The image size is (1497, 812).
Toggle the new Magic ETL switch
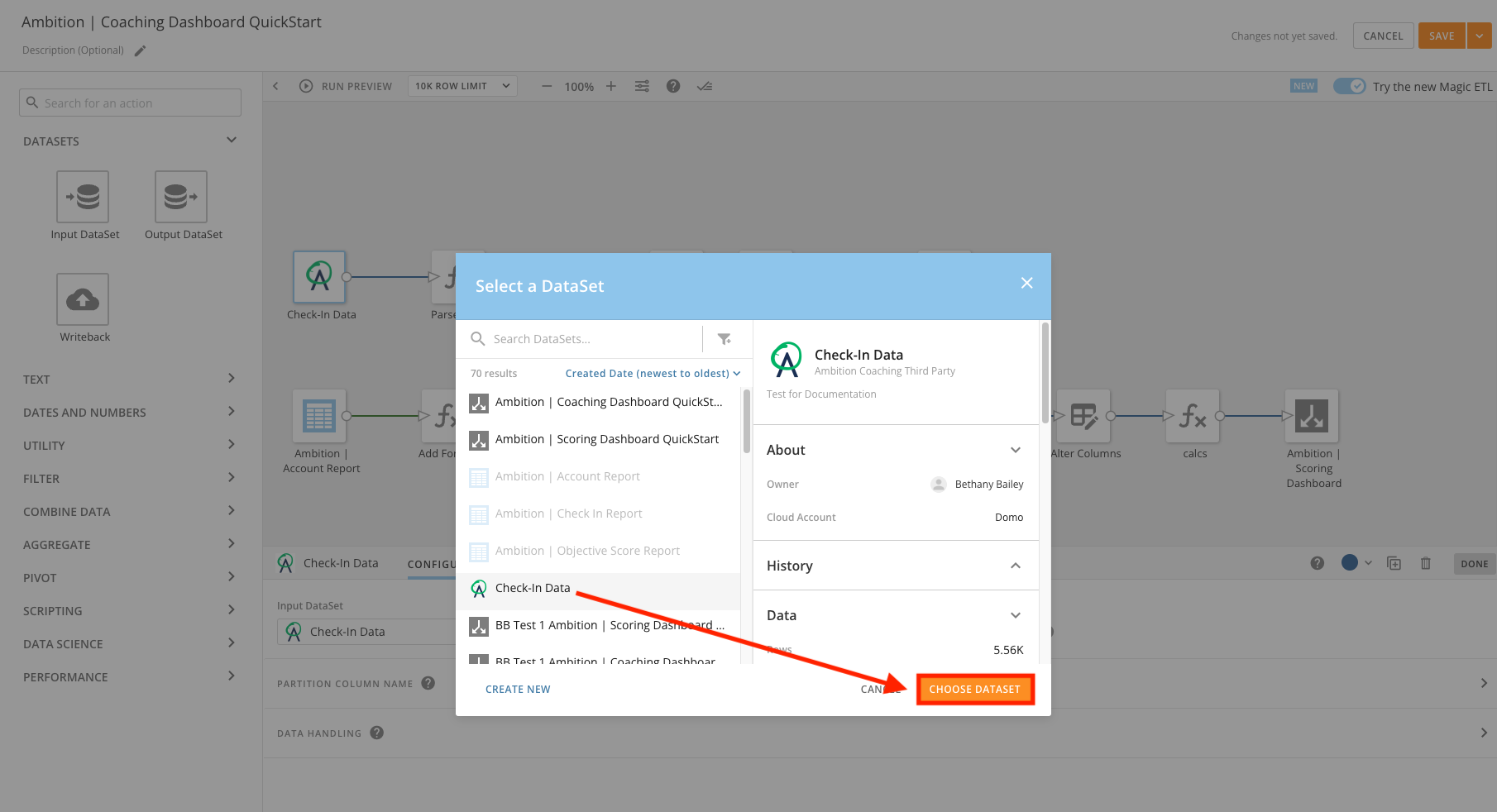(x=1350, y=86)
